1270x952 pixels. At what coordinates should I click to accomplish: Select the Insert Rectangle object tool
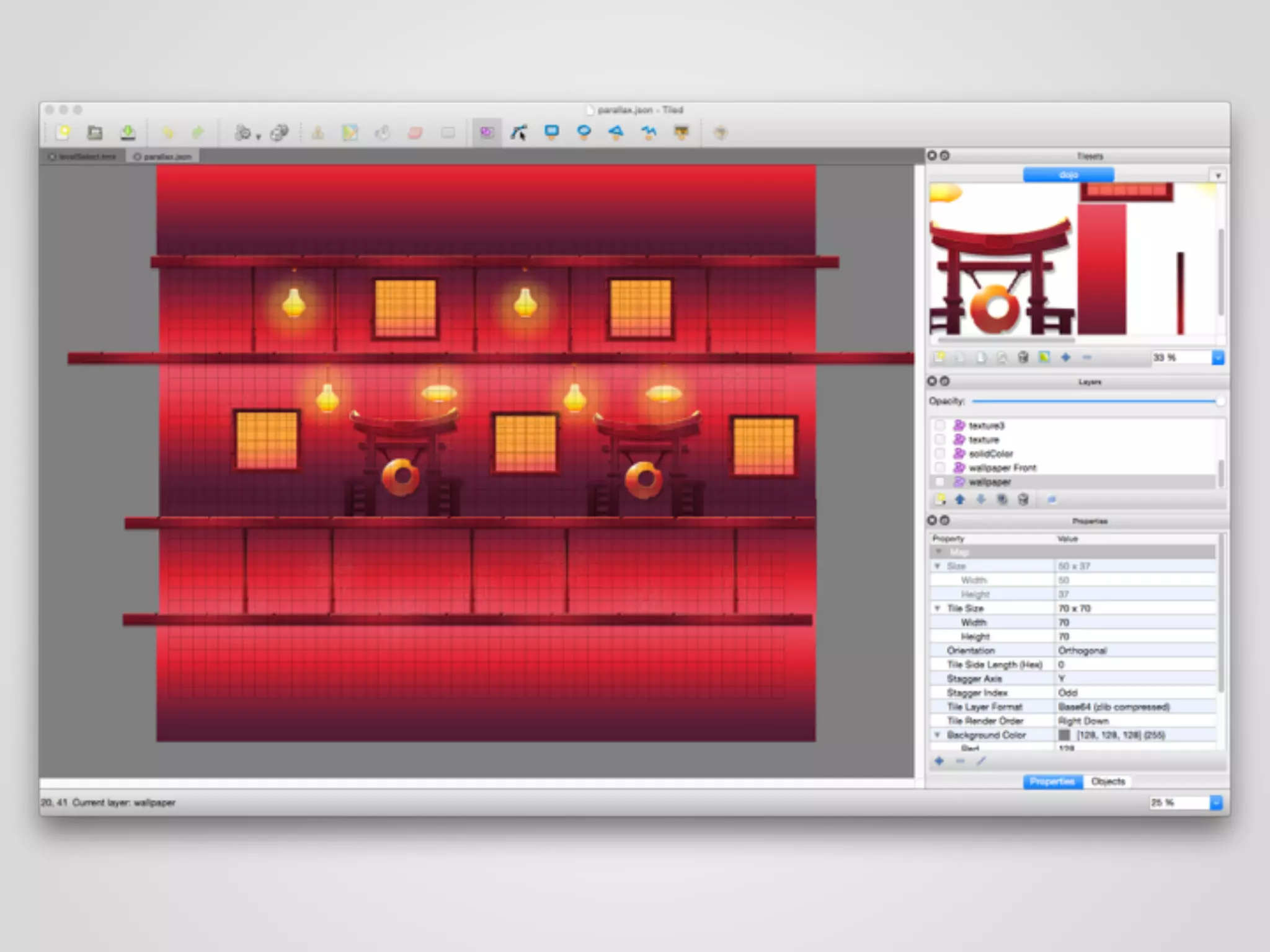tap(551, 131)
